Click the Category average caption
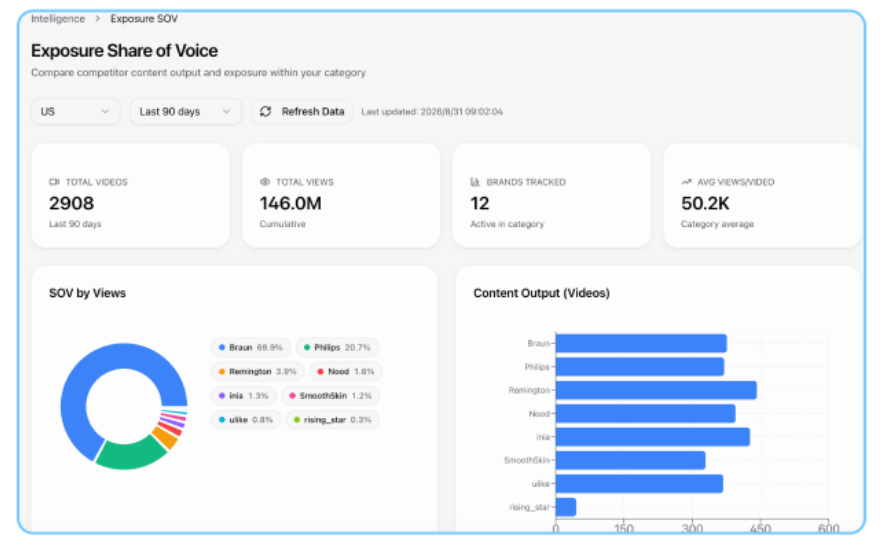This screenshot has height=549, width=880. coord(717,224)
